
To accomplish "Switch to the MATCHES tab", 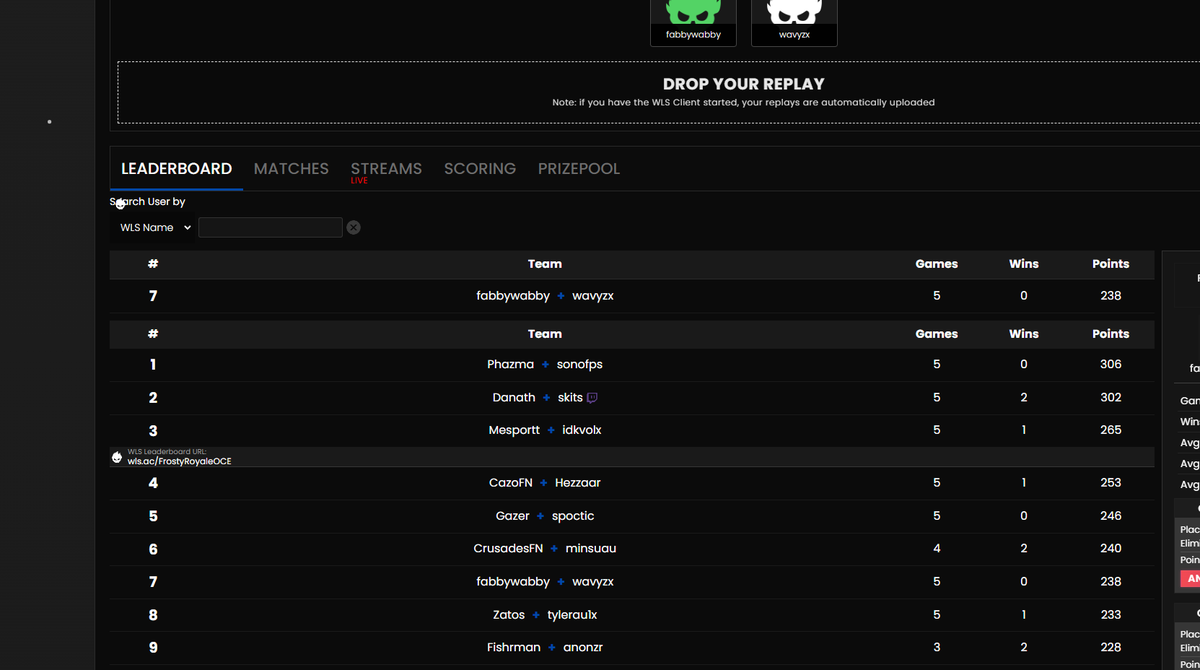I will pyautogui.click(x=291, y=169).
